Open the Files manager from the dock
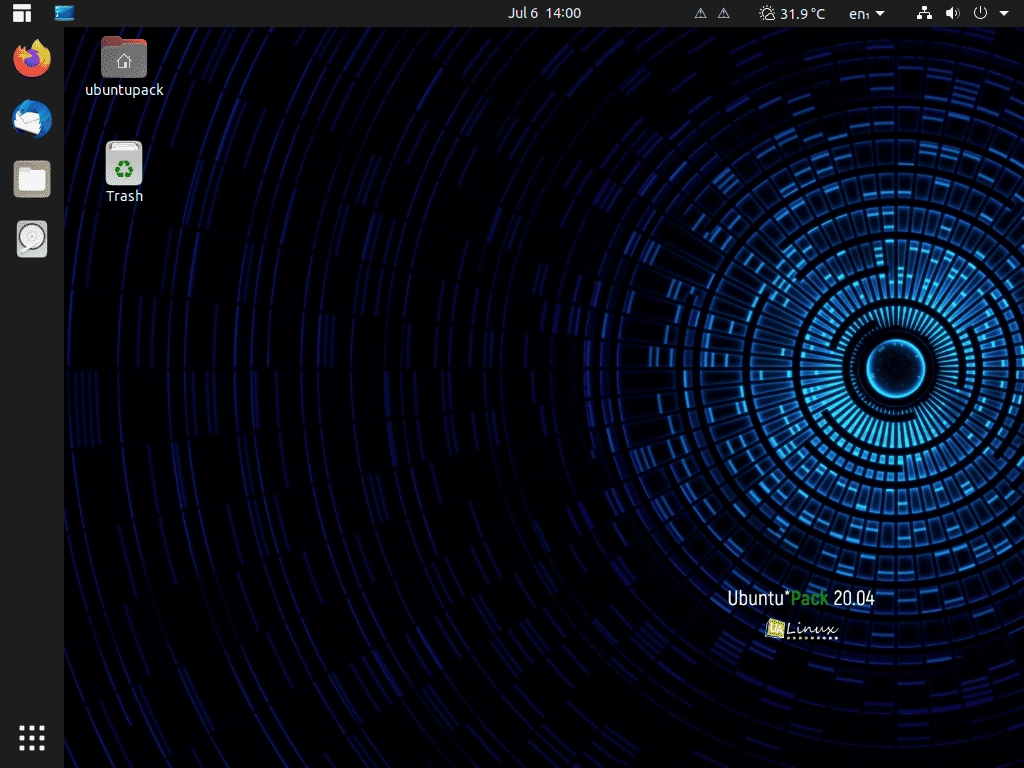Screen dimensions: 1024x768 coord(32,179)
